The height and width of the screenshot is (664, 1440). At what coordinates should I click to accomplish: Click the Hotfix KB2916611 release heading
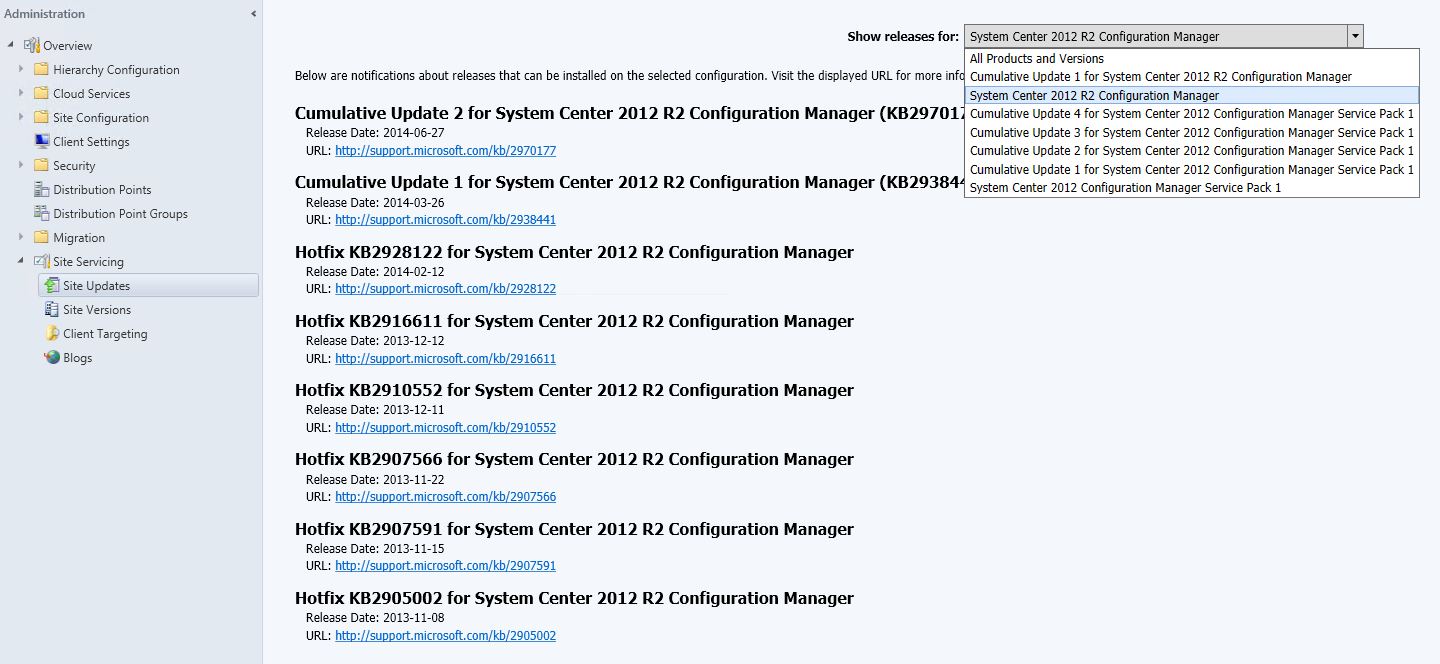coord(574,321)
